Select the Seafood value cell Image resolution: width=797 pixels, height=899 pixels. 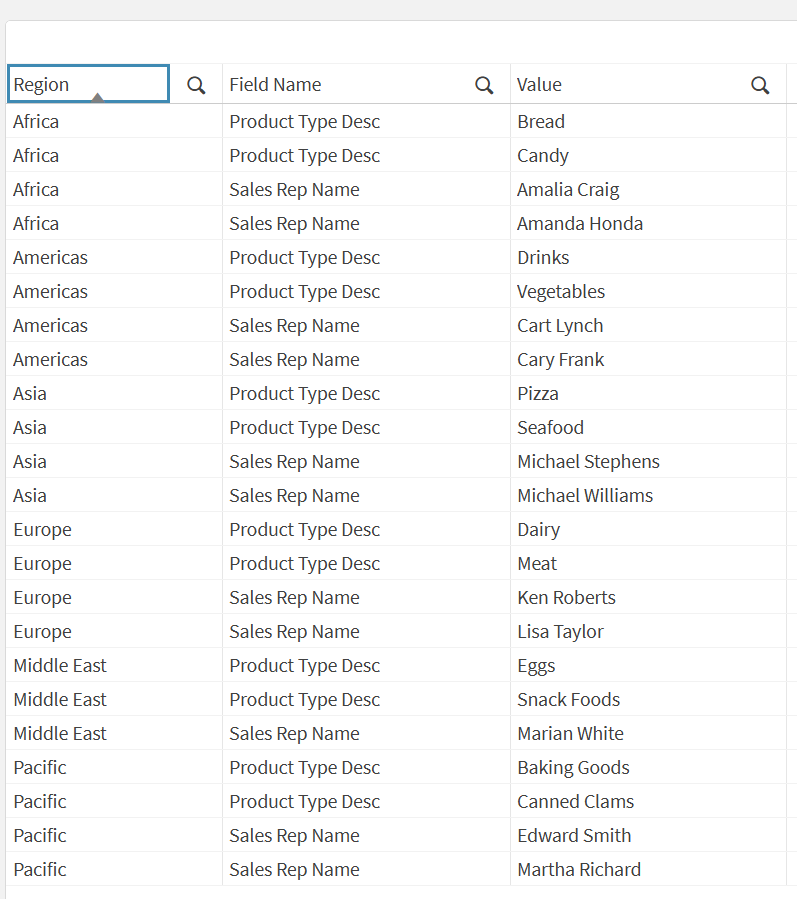coord(550,428)
